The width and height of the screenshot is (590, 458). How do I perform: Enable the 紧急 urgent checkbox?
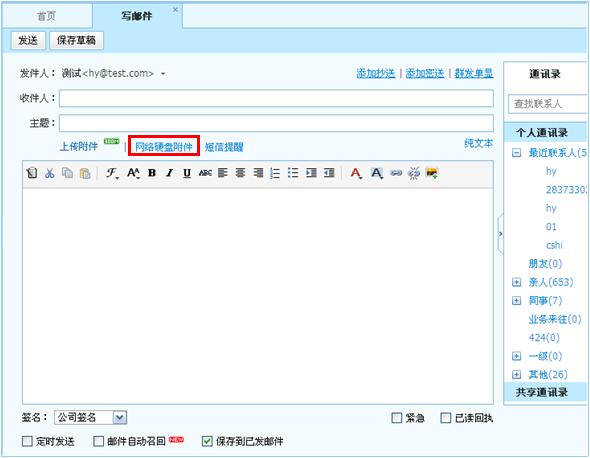pos(397,418)
